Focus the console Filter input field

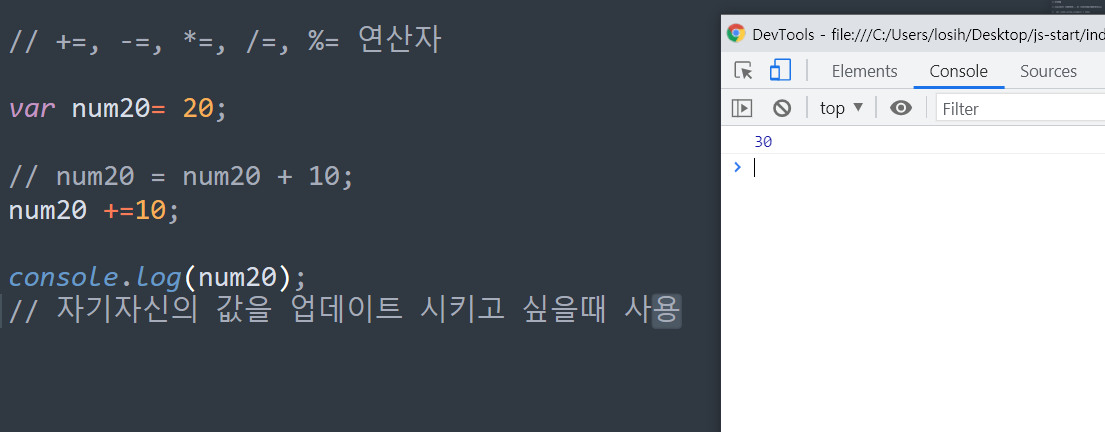[1021, 109]
